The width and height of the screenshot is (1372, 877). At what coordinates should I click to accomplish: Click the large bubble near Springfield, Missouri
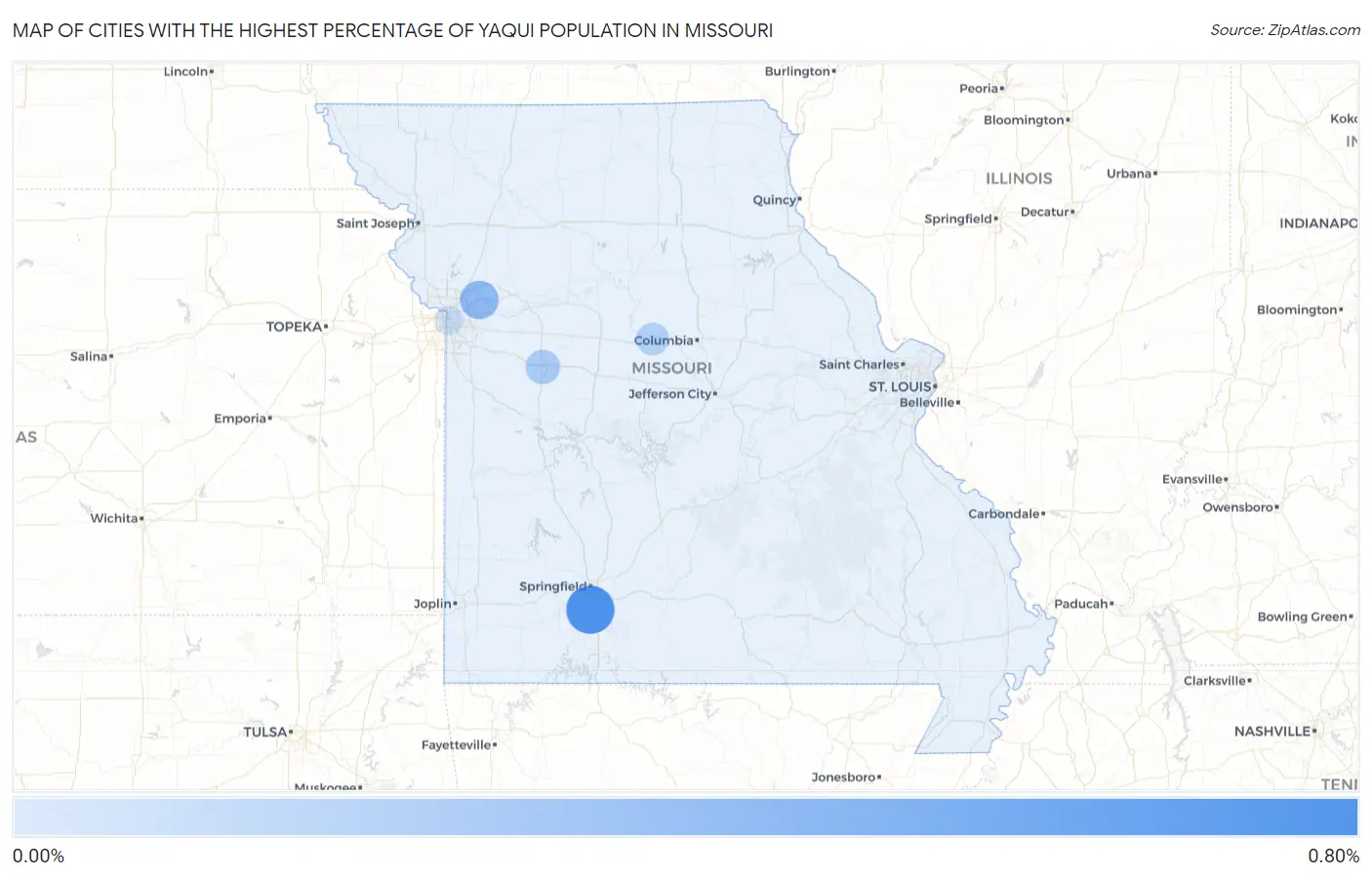click(x=590, y=610)
